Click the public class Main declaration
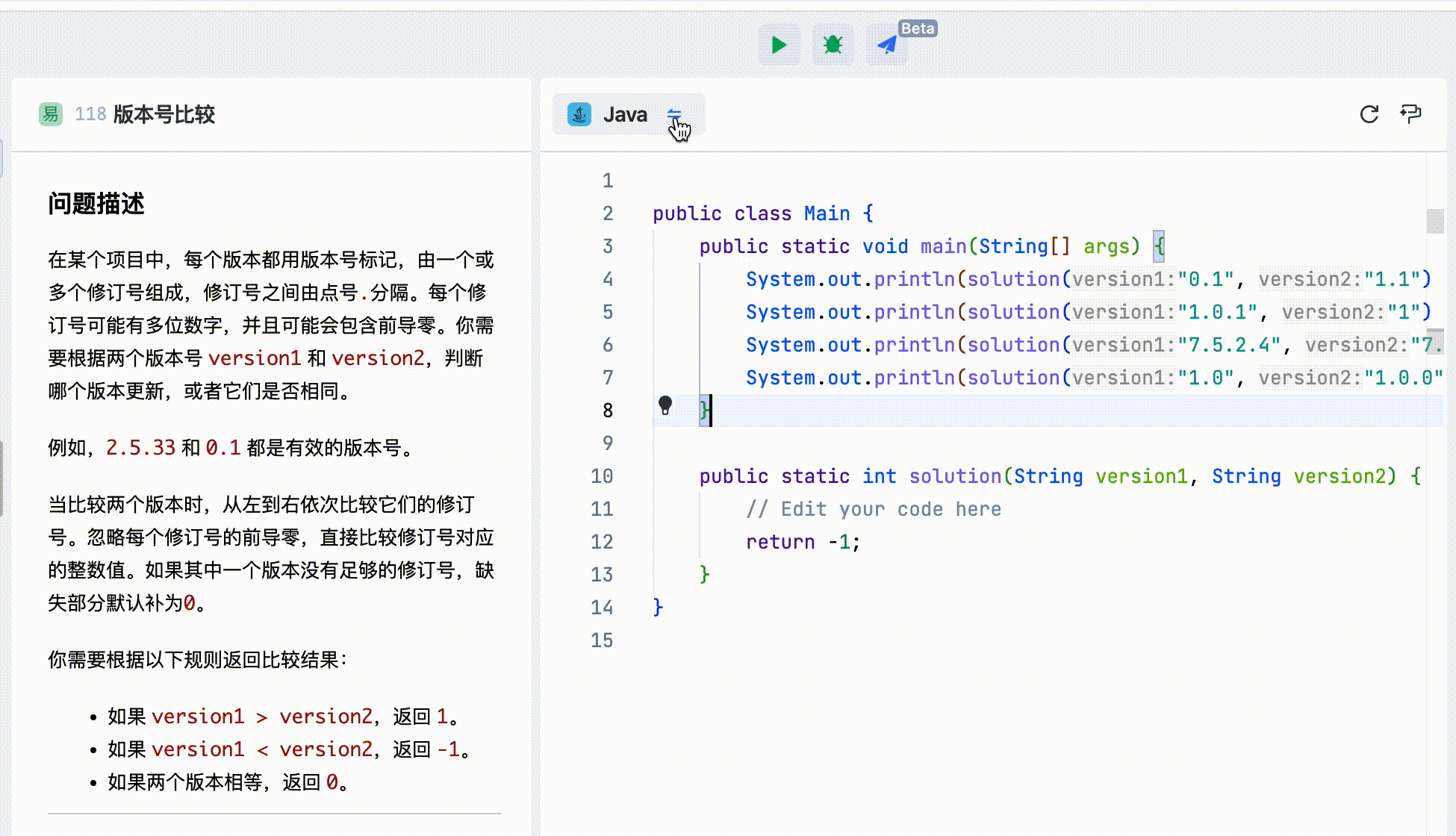This screenshot has height=836, width=1456. click(x=762, y=213)
